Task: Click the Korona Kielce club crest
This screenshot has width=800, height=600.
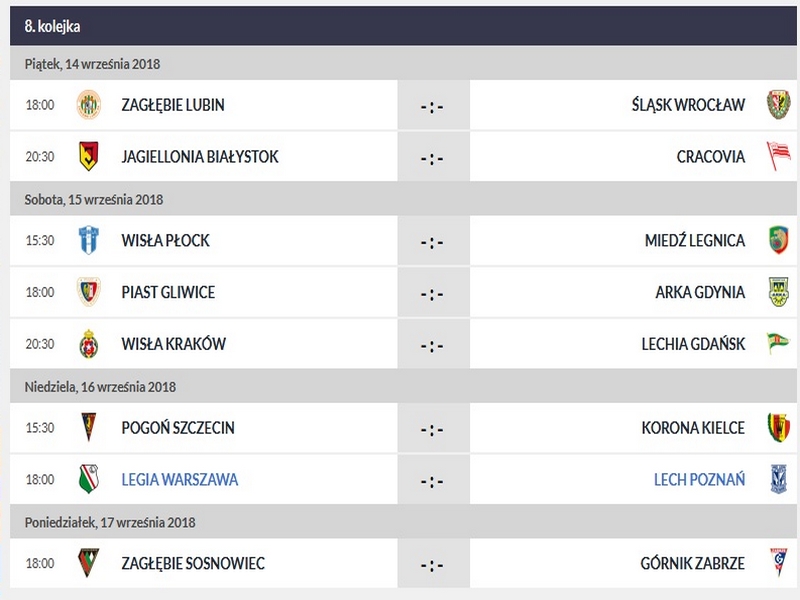Action: tap(778, 428)
